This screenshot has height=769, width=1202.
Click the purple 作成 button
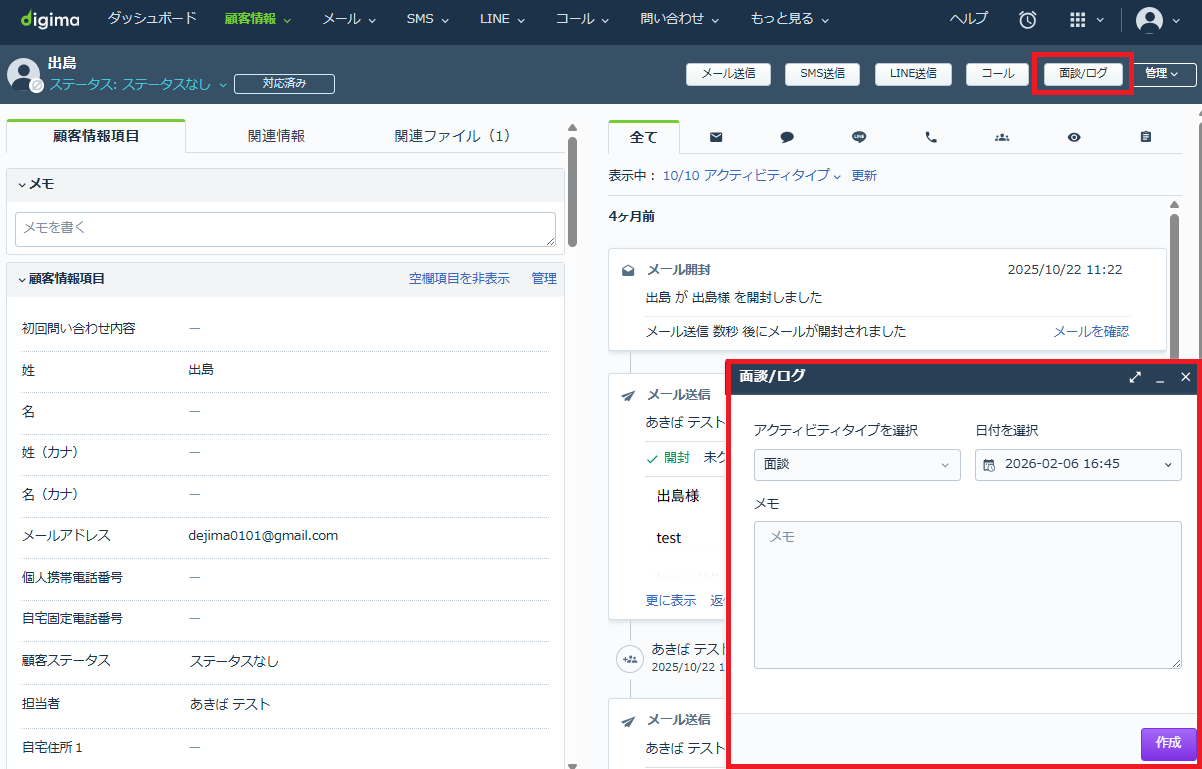tap(1168, 743)
